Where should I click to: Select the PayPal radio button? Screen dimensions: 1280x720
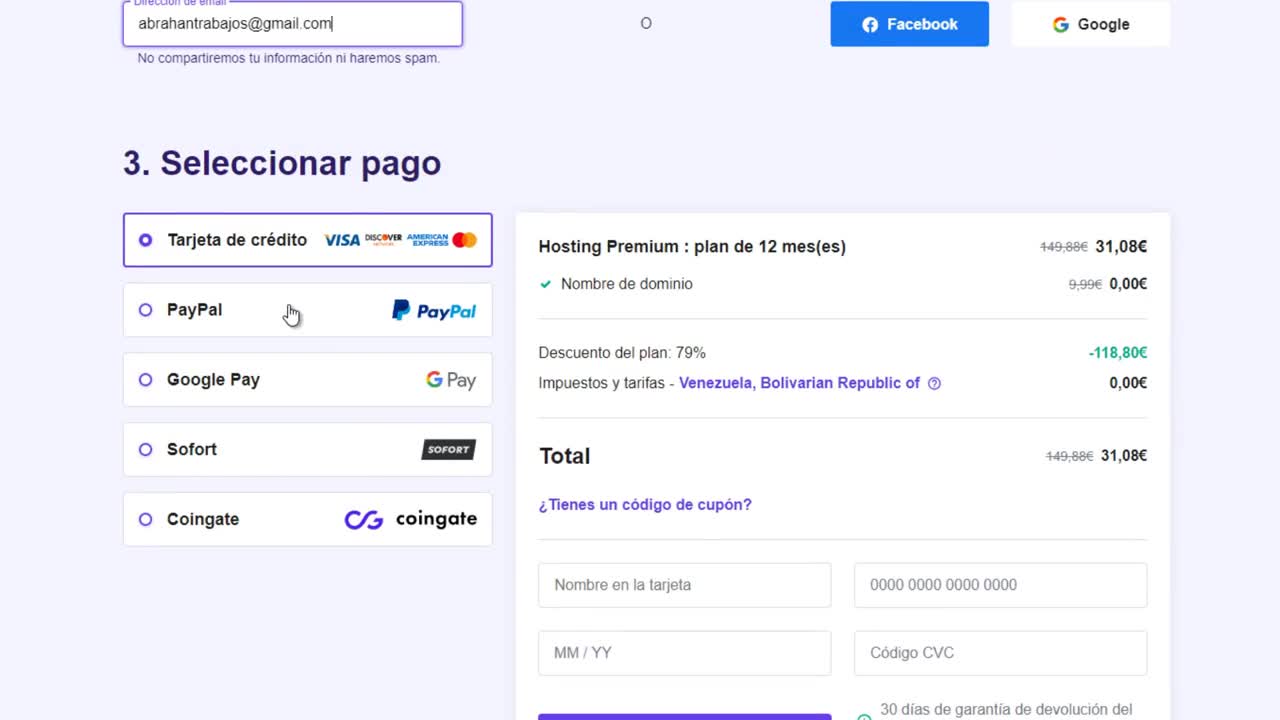tap(146, 310)
